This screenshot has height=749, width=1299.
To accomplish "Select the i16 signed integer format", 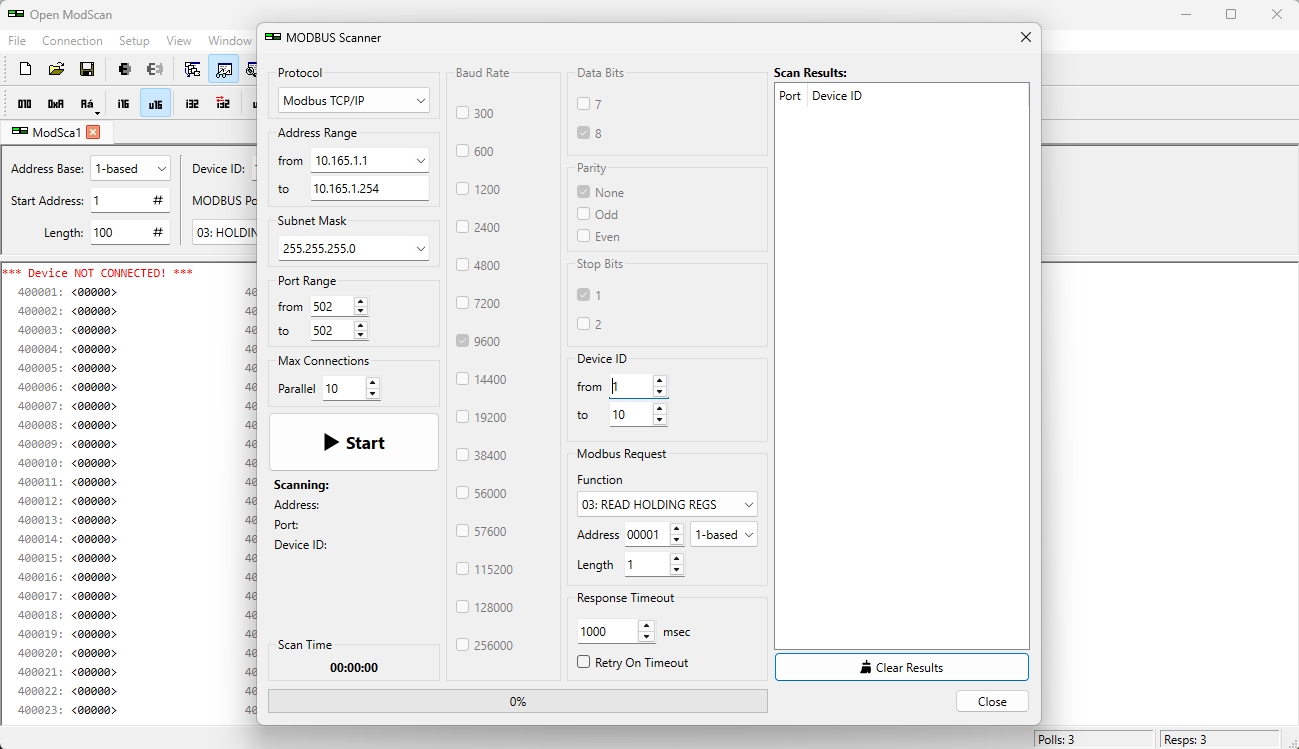I will pyautogui.click(x=123, y=103).
